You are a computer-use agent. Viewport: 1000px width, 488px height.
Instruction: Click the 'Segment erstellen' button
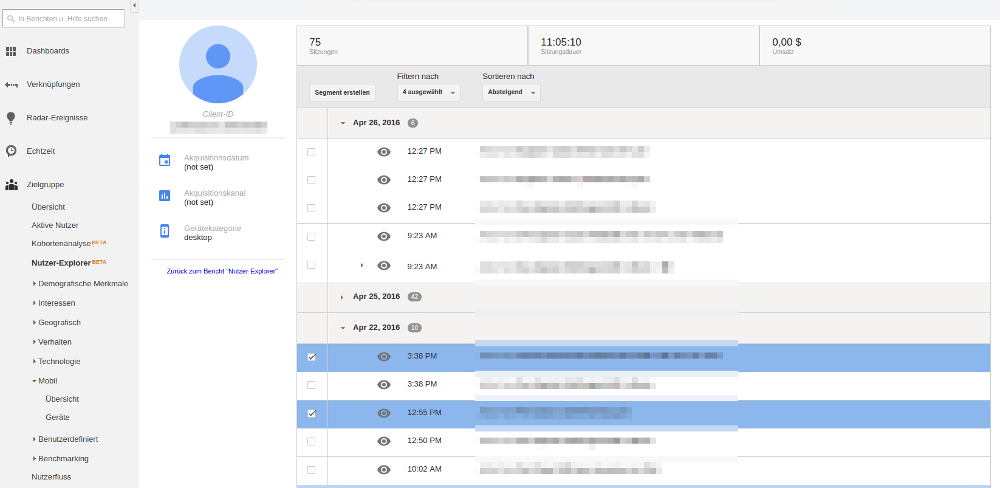342,92
